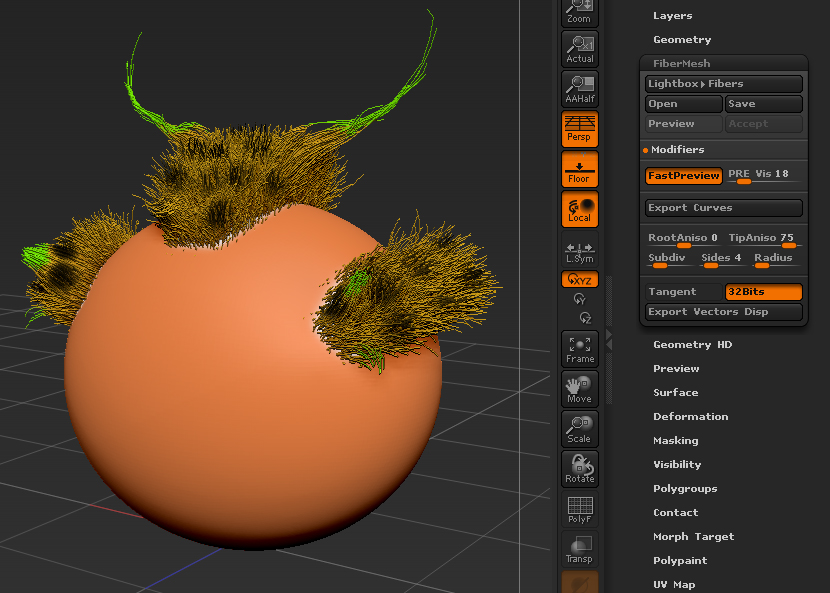
Task: Select the Move navigation tool
Action: tap(579, 389)
